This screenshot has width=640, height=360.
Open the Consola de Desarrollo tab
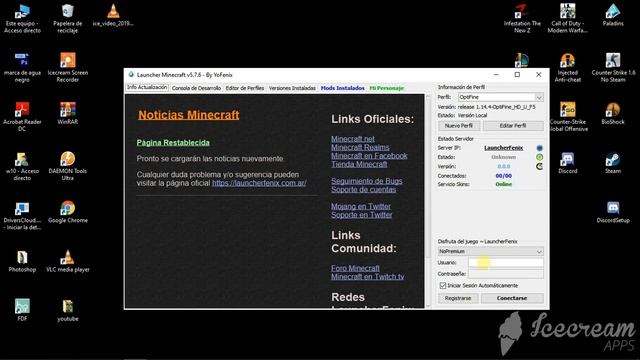click(196, 88)
